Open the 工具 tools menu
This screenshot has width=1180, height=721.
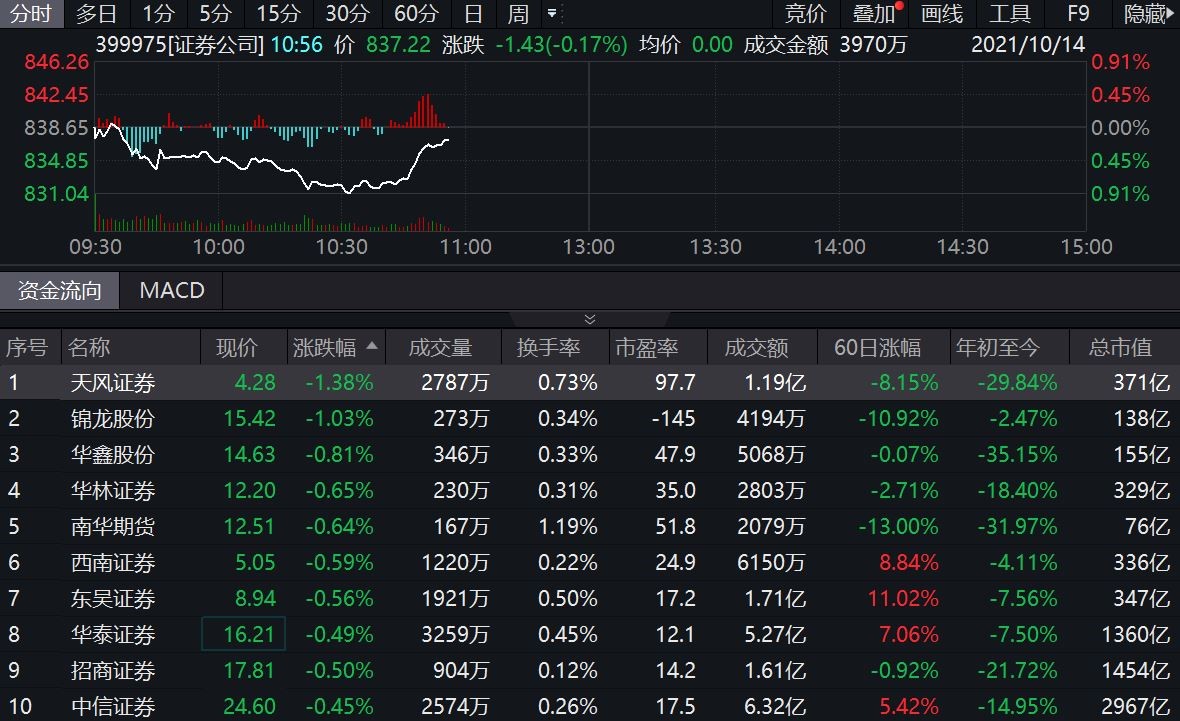click(1009, 14)
